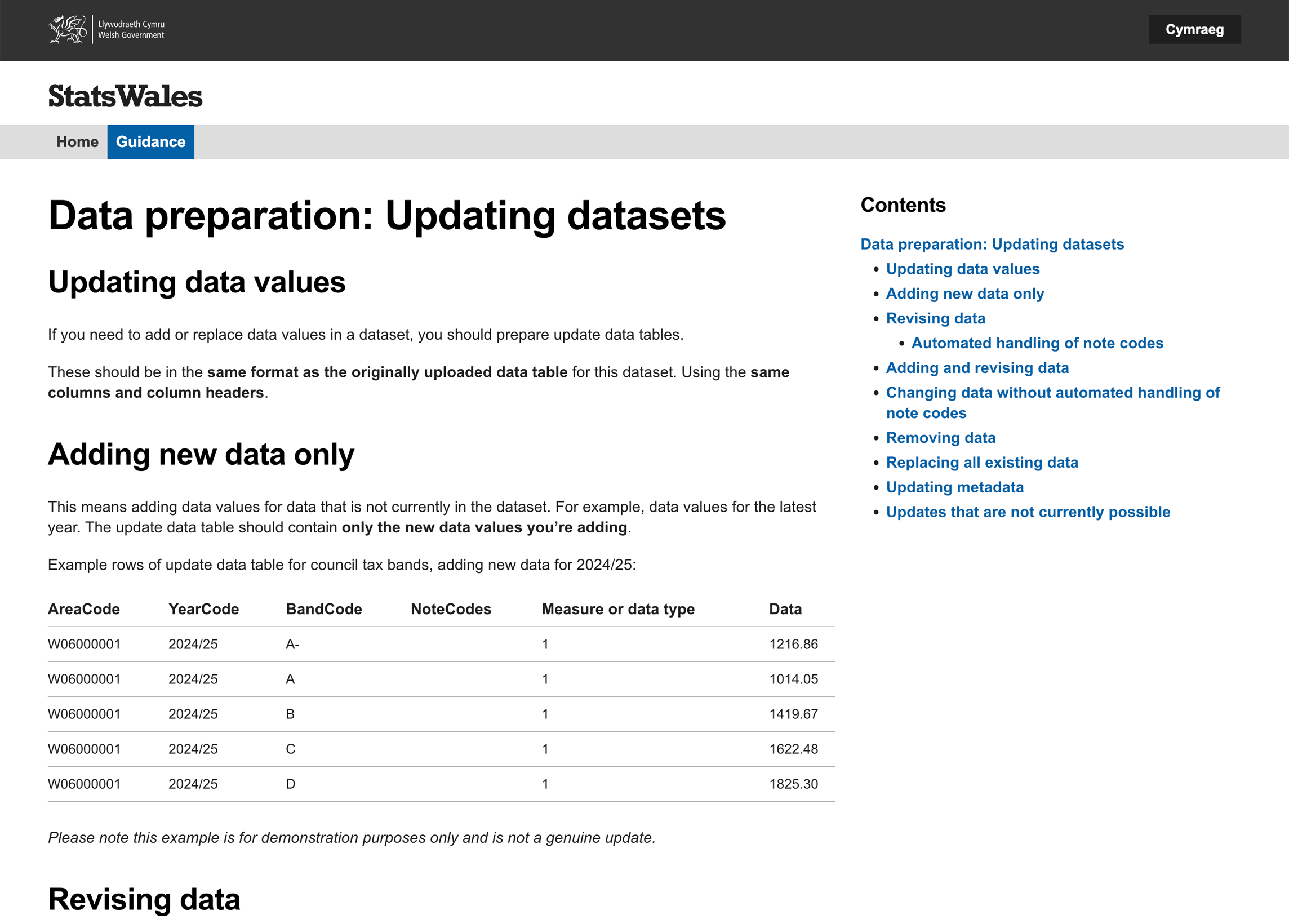The height and width of the screenshot is (924, 1289).
Task: Open the 'Adding new data only' link
Action: tap(964, 294)
